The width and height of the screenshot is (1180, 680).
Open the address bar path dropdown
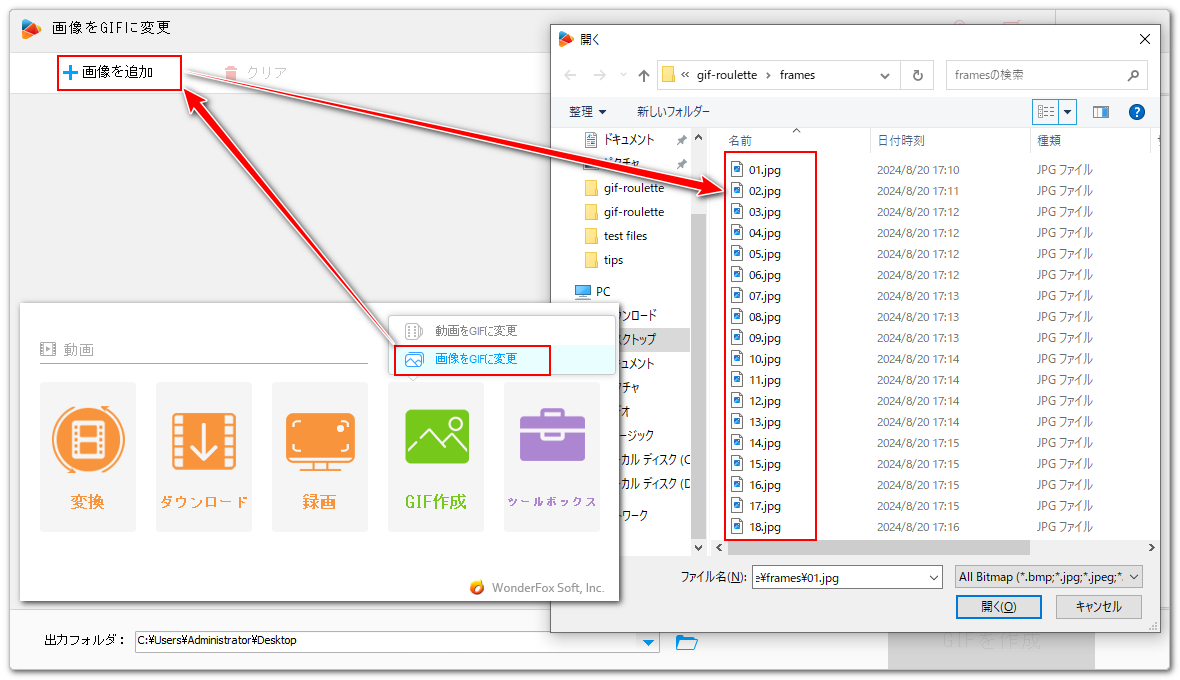pos(884,75)
